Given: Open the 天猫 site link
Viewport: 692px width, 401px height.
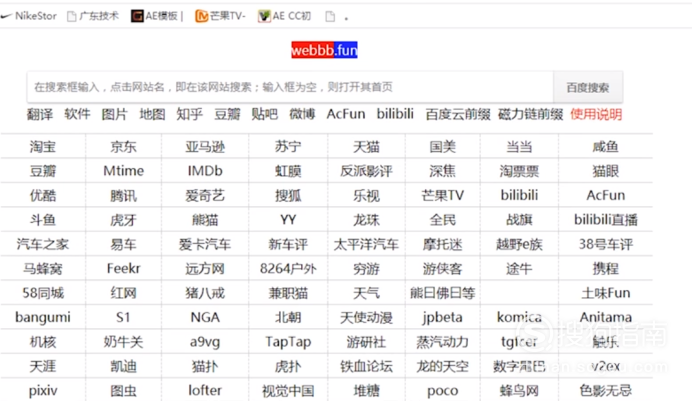Looking at the screenshot, I should pyautogui.click(x=366, y=146).
